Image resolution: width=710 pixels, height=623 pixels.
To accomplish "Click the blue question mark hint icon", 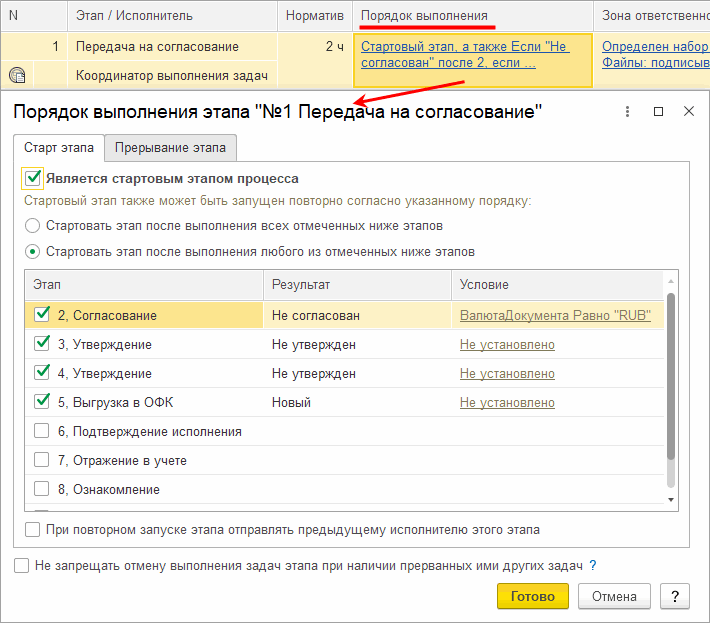I will 593,565.
